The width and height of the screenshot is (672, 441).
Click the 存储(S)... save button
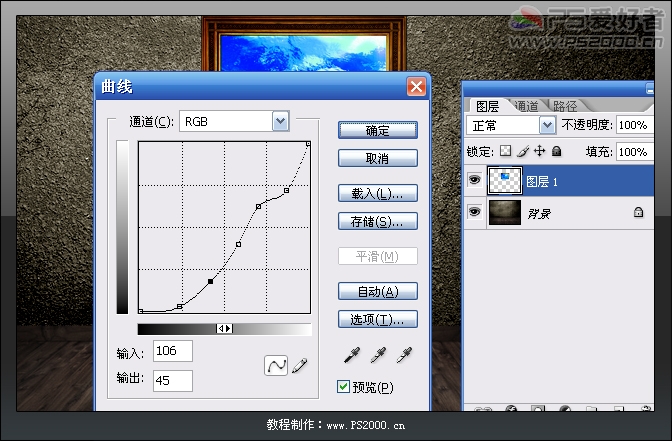pyautogui.click(x=378, y=221)
